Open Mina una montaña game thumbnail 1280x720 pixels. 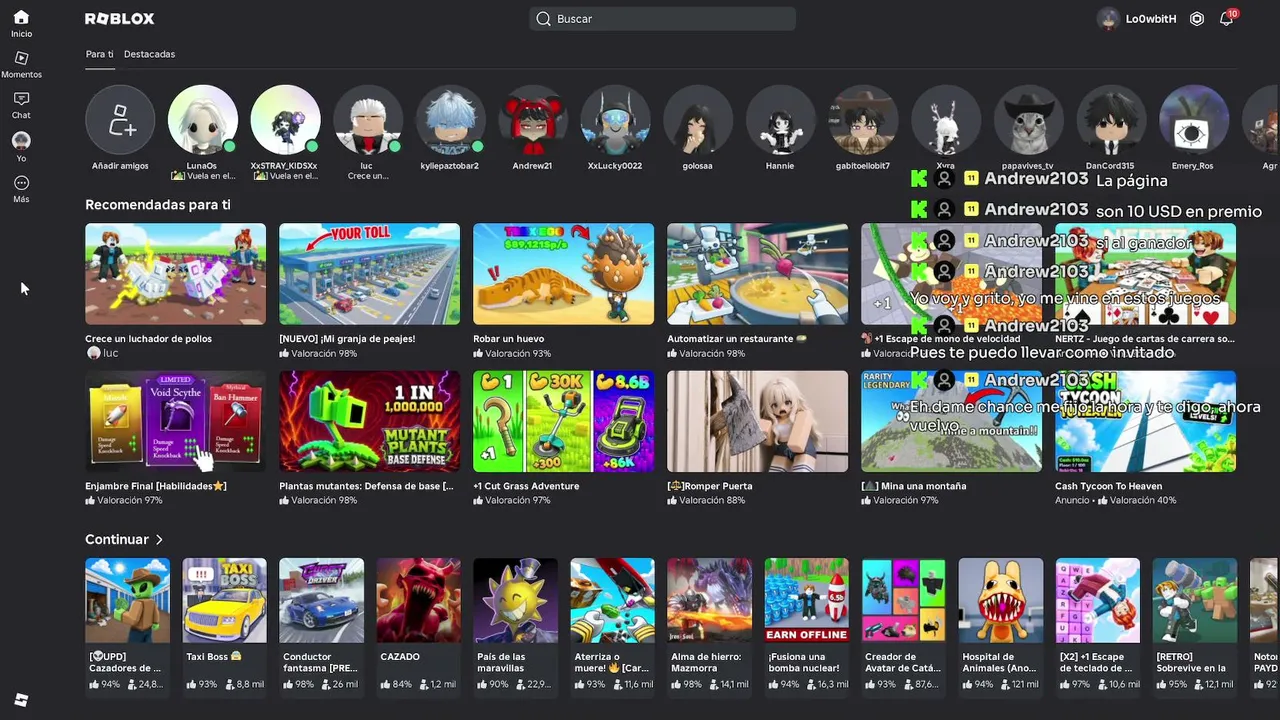click(951, 421)
